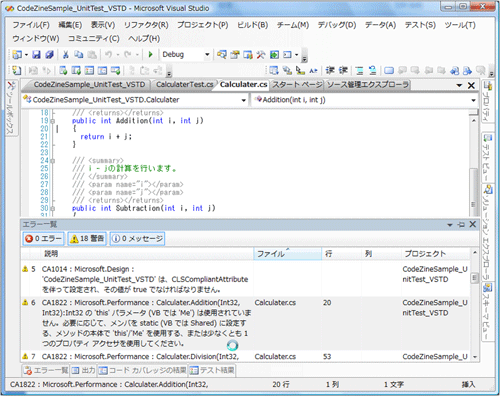Image resolution: width=500 pixels, height=396 pixels.
Task: Open Error List window position dropdown arrow
Action: click(x=450, y=225)
